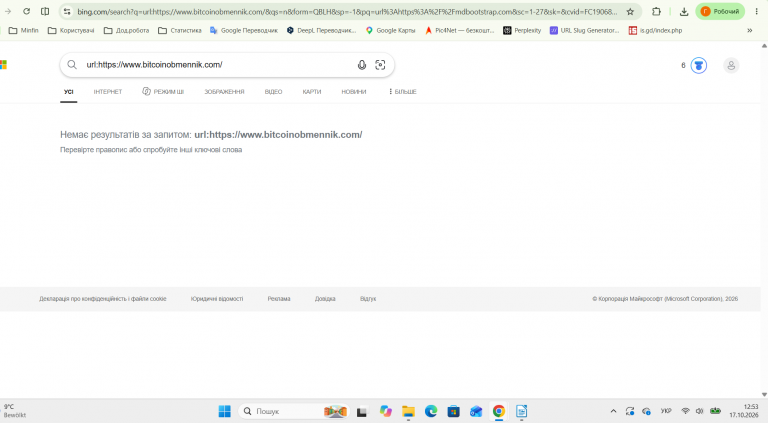The height and width of the screenshot is (423, 768).
Task: Click the Microsoft logo in the Bing header
Action: tap(3, 65)
